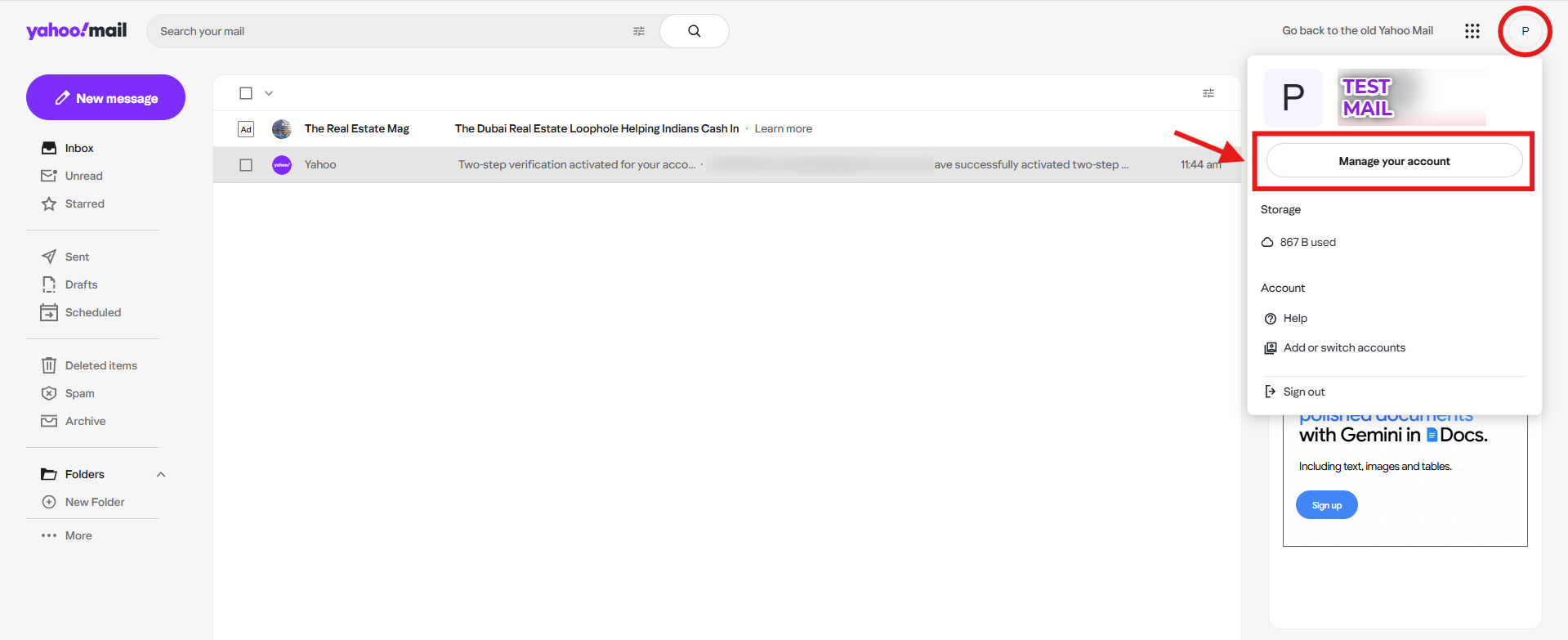Open the select-all dropdown arrow
Screen dimensions: 1568x640
pyautogui.click(x=269, y=93)
